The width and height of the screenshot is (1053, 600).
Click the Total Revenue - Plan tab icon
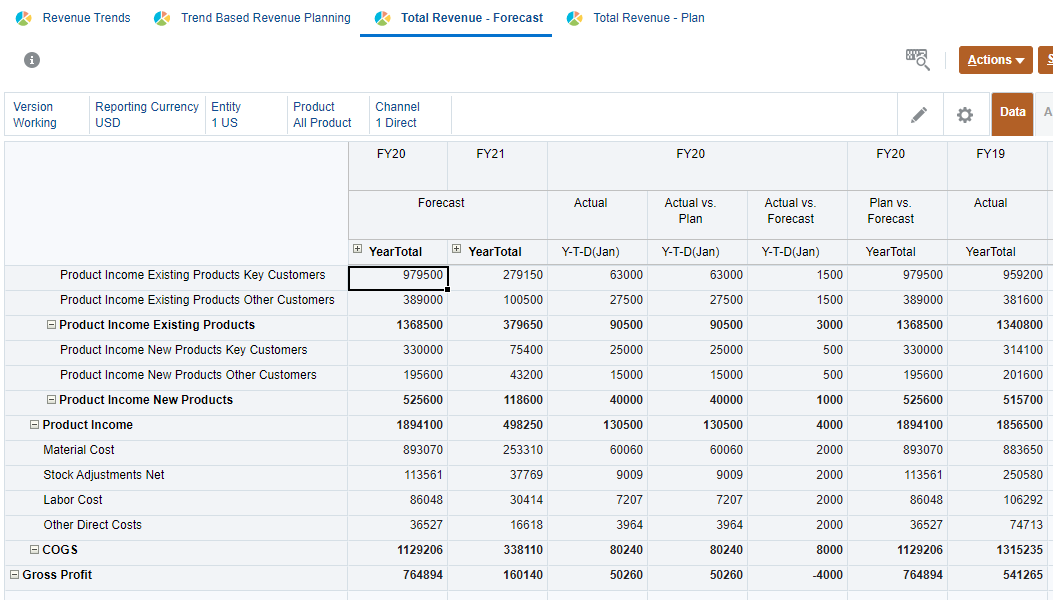pyautogui.click(x=574, y=18)
